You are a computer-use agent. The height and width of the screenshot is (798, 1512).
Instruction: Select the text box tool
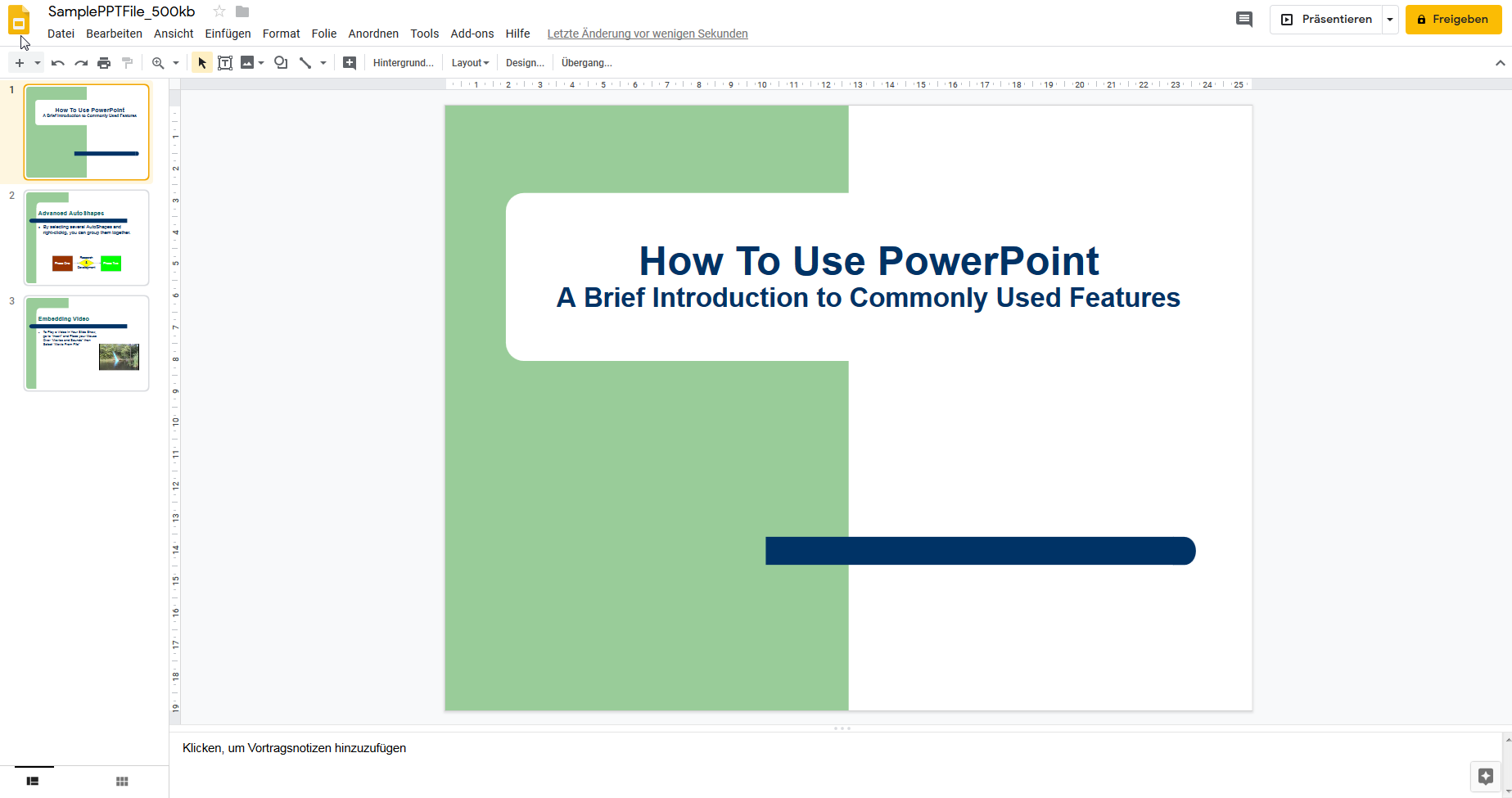225,63
